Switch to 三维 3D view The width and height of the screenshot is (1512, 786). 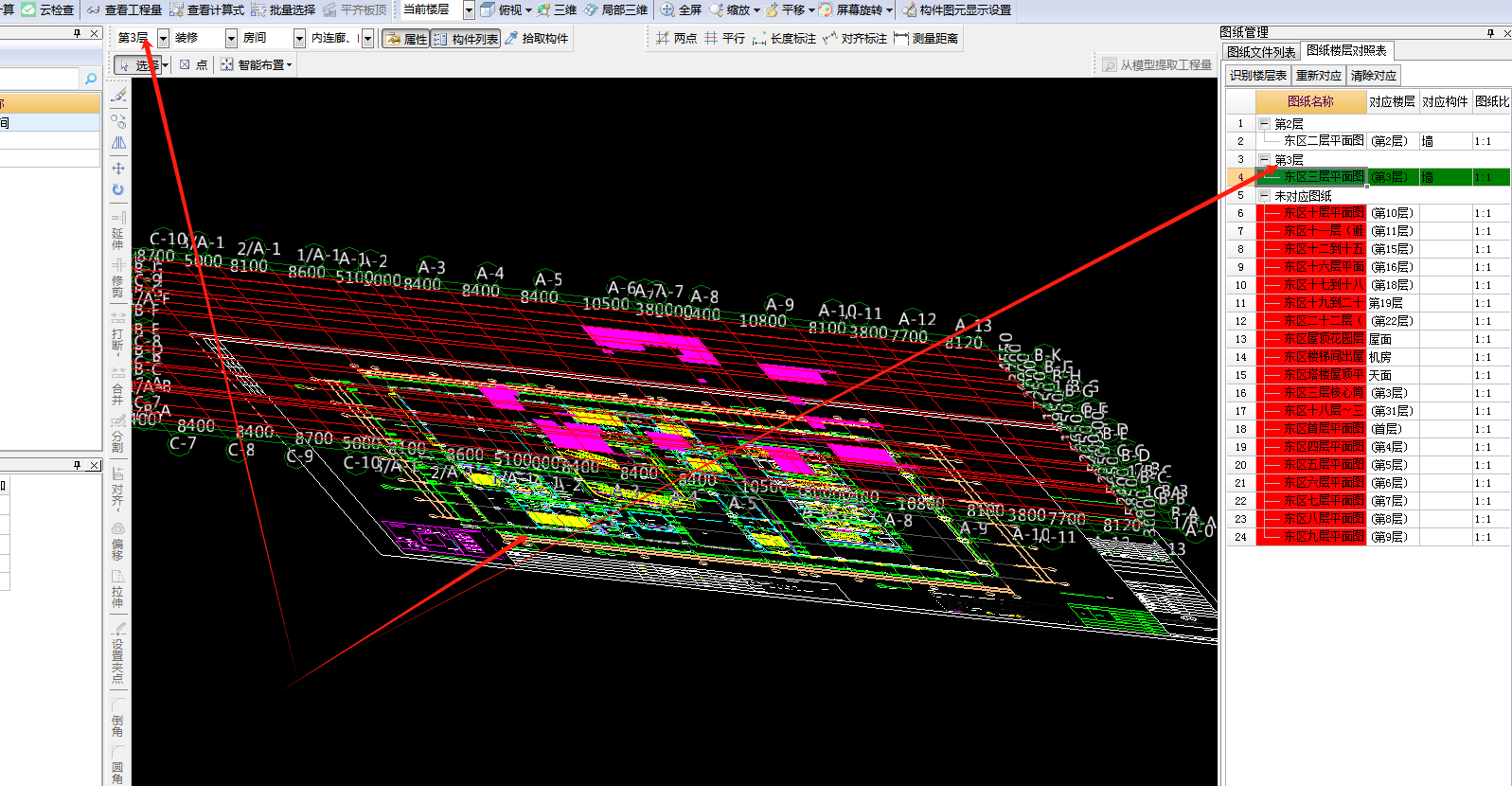tap(557, 9)
